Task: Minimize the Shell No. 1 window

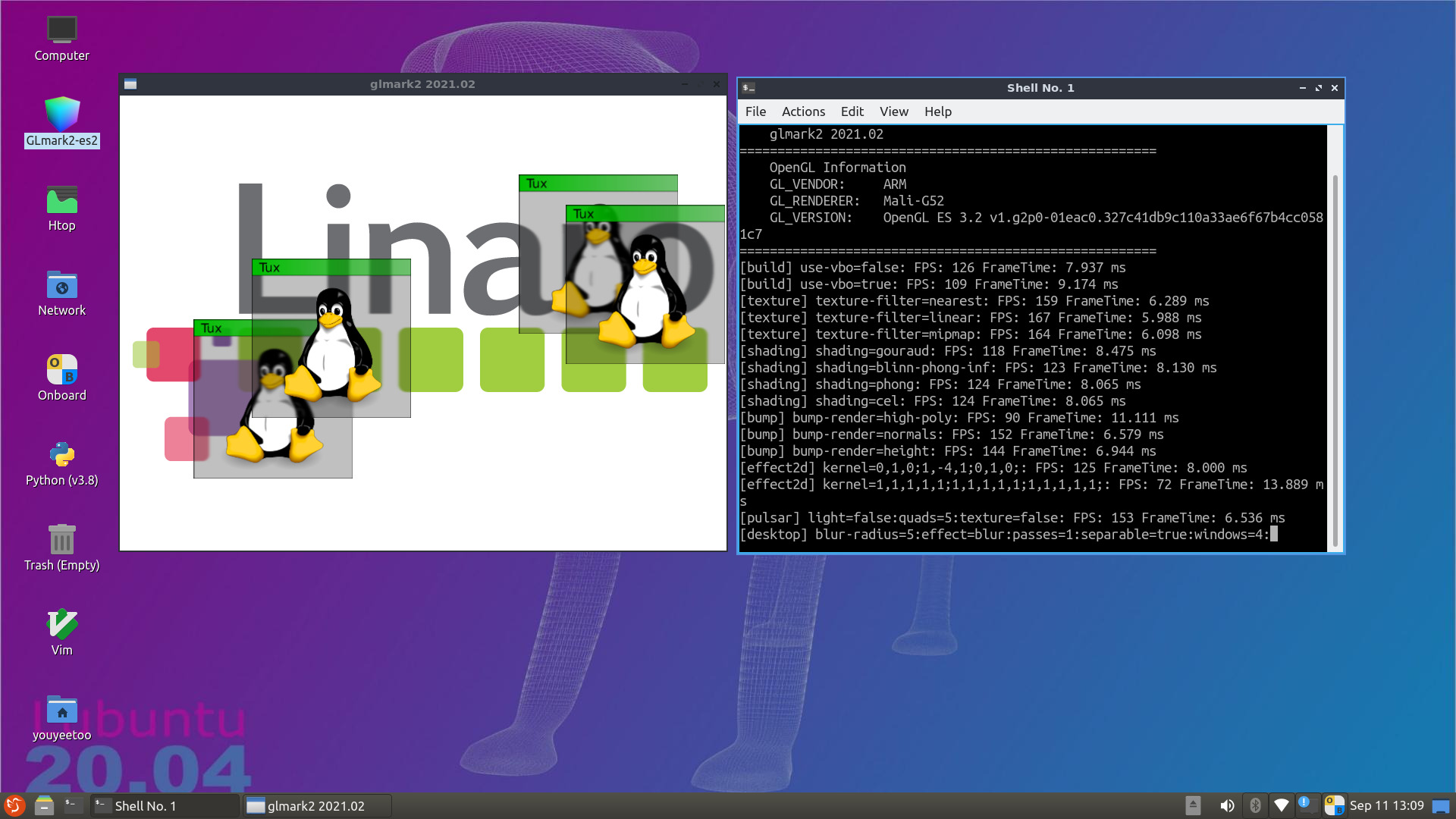Action: coord(1303,88)
